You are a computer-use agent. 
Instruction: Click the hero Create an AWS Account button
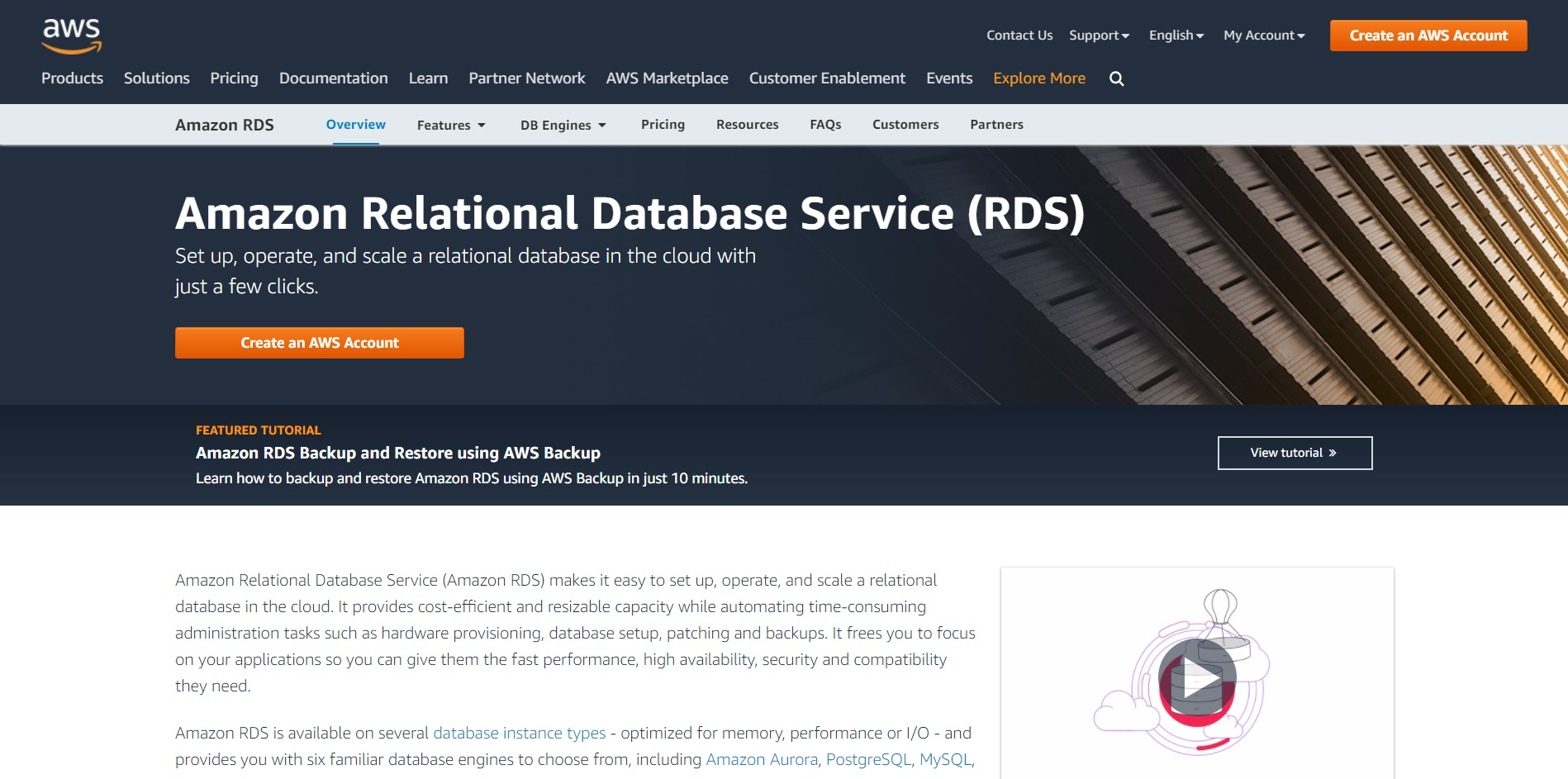pos(320,343)
